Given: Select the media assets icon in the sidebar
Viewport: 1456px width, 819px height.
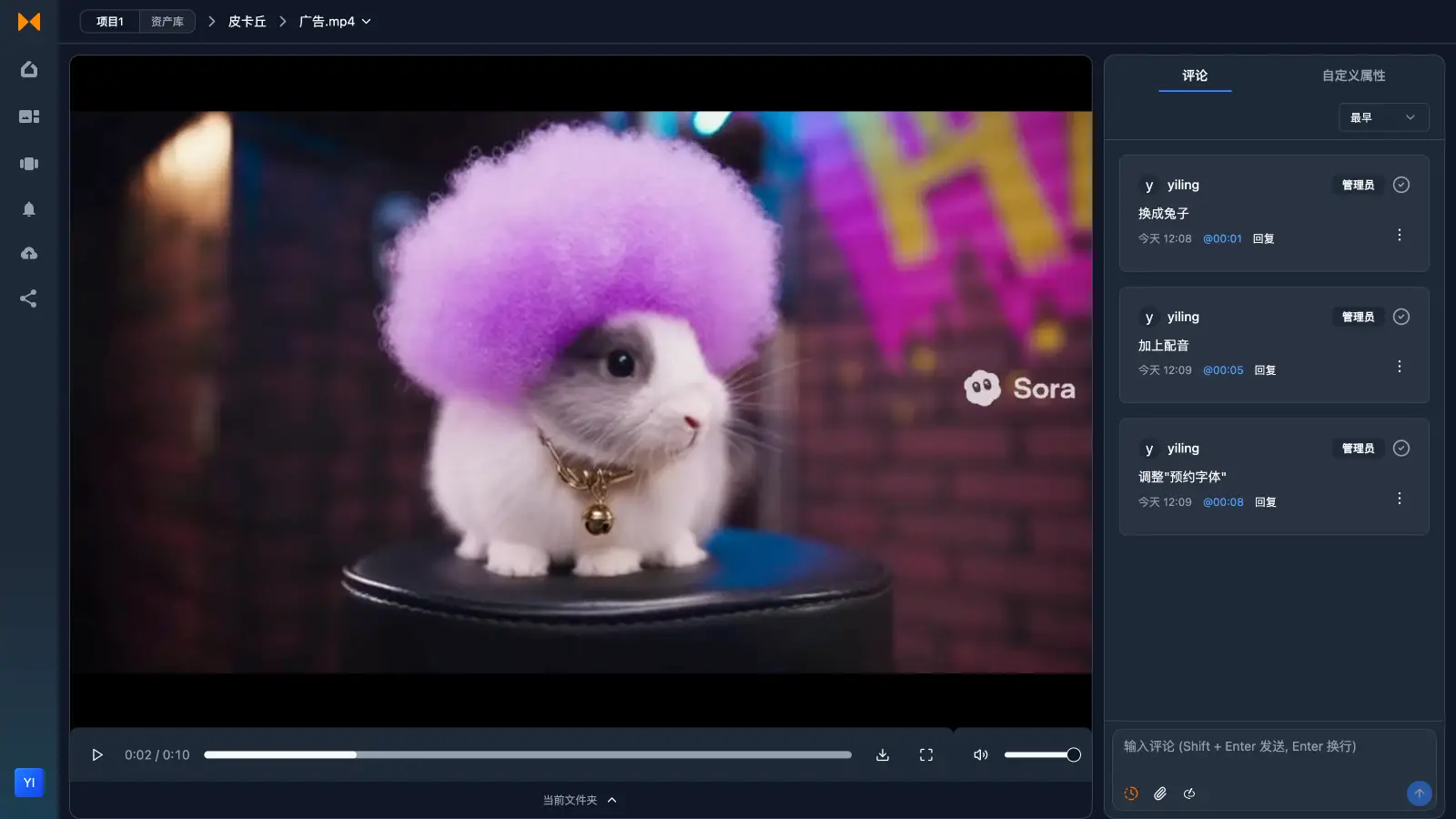Looking at the screenshot, I should click(x=29, y=116).
